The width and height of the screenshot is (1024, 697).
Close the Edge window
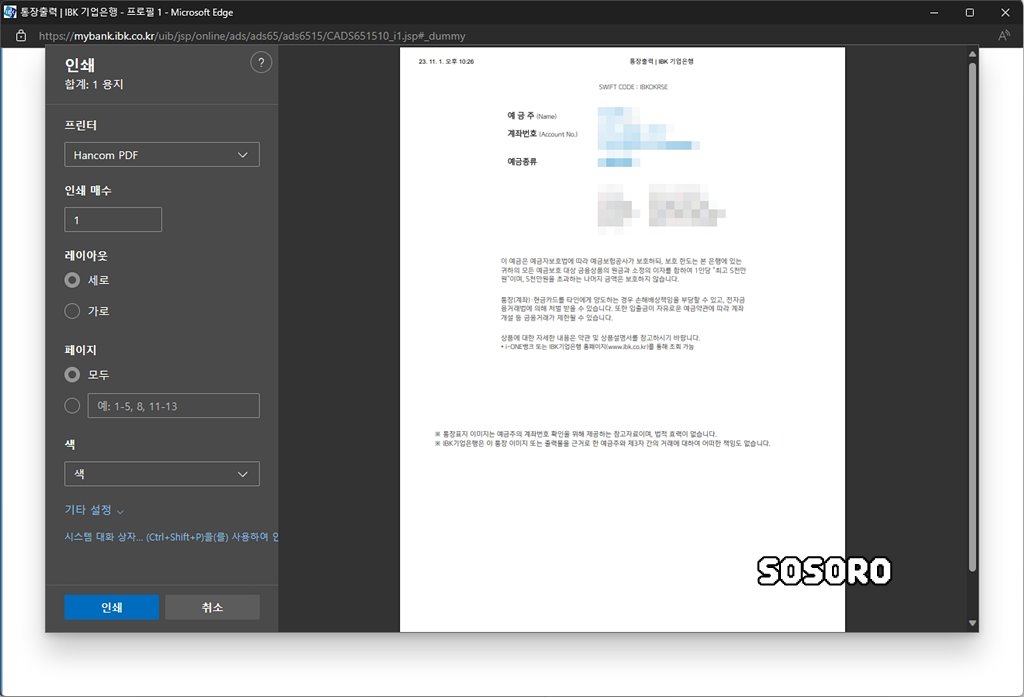(1006, 12)
